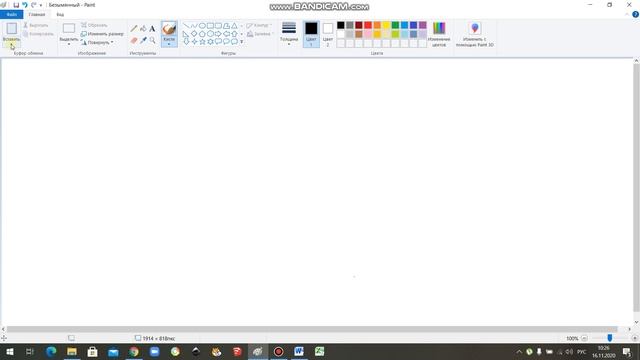The height and width of the screenshot is (360, 640).
Task: Open the Paste dropdown arrow
Action: 11,44
